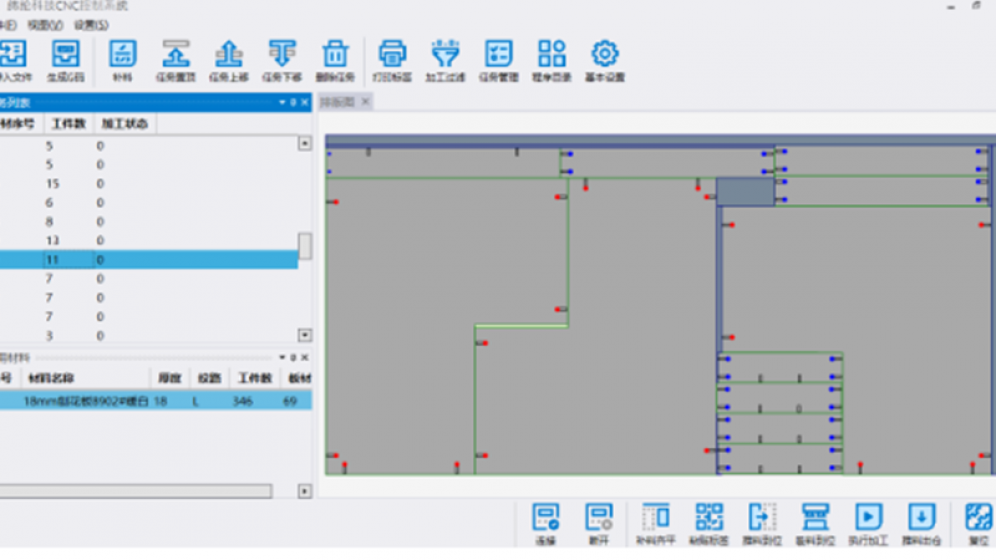The image size is (996, 560).
Task: Move task down with 任务下移 icon
Action: point(283,58)
